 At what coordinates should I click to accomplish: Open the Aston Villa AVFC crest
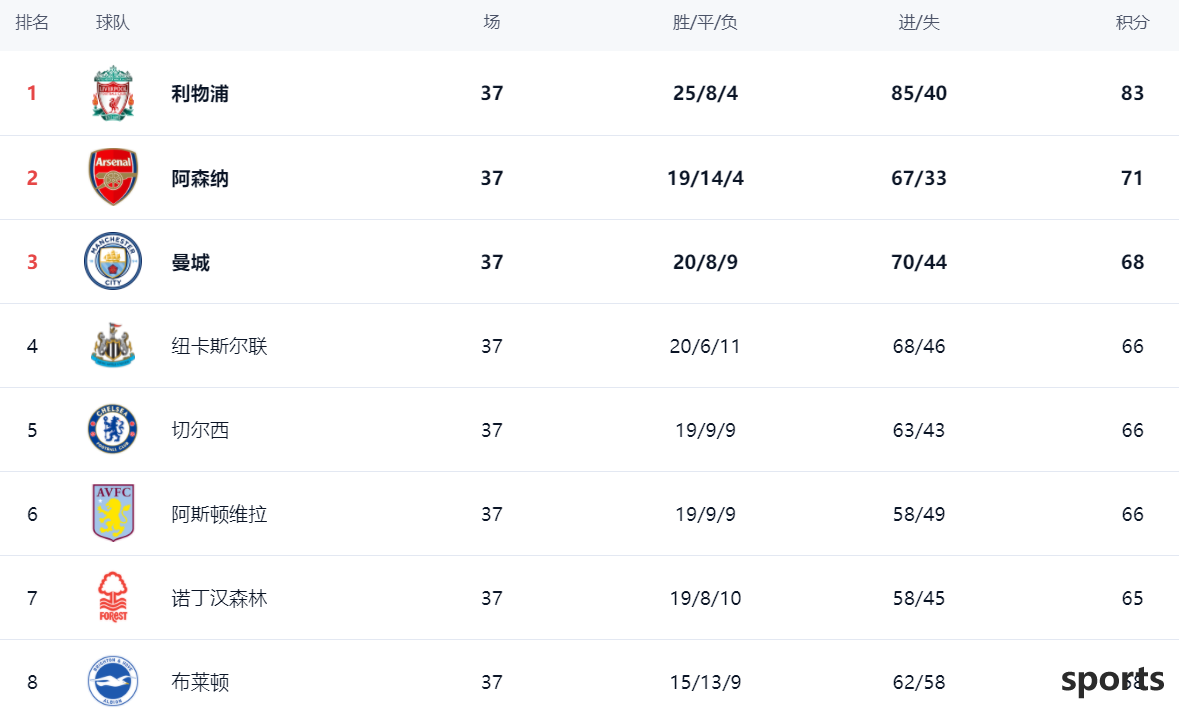tap(113, 513)
